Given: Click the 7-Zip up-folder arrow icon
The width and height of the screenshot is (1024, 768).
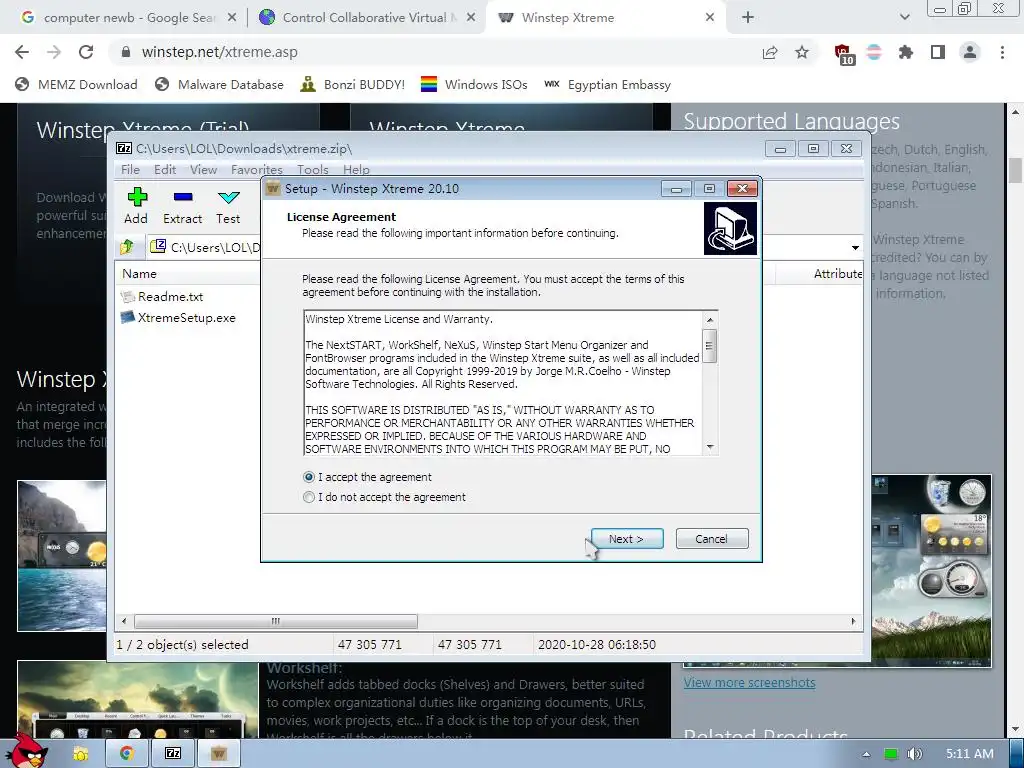Looking at the screenshot, I should point(127,247).
